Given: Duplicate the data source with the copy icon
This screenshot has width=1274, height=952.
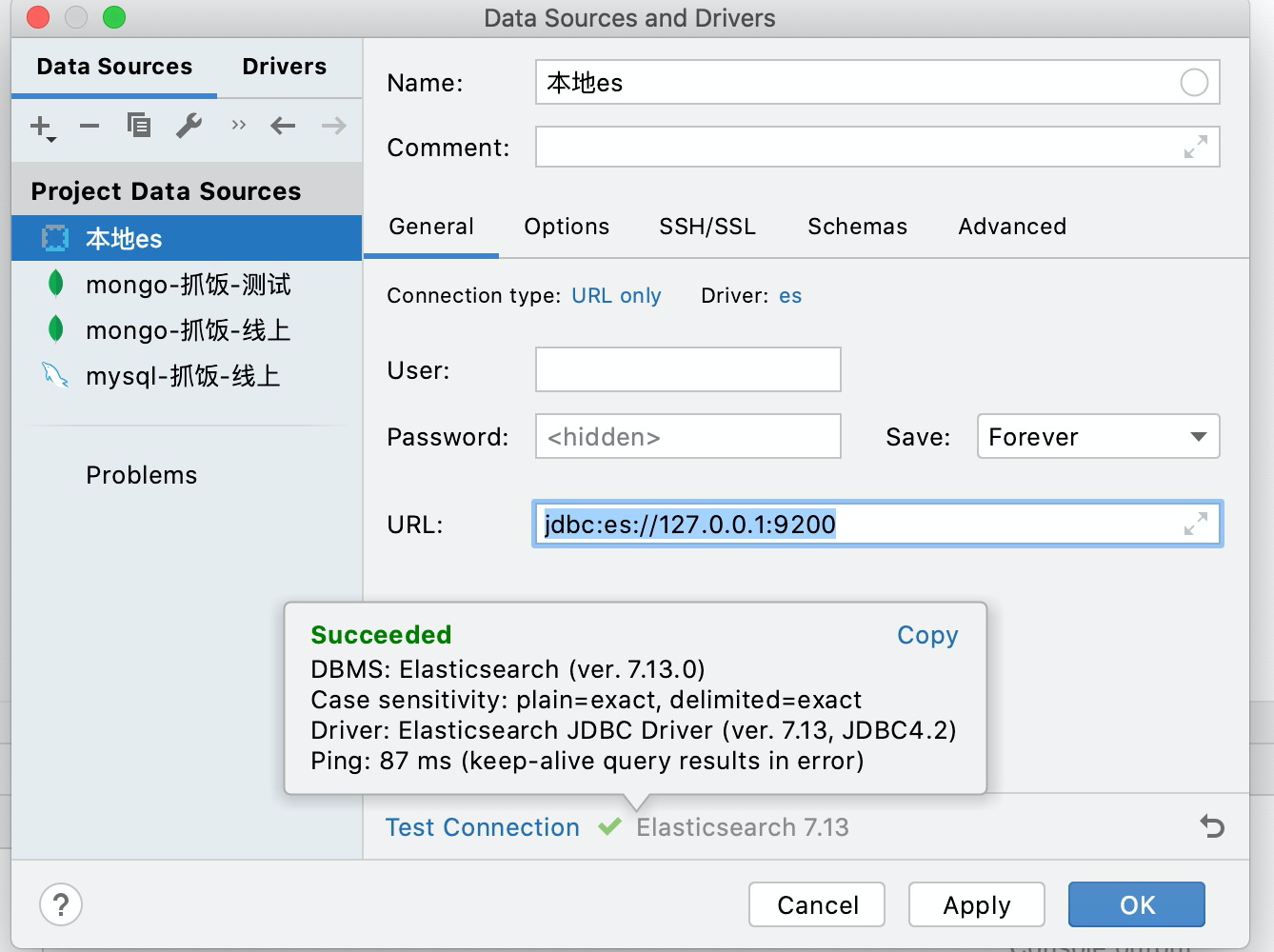Looking at the screenshot, I should [x=138, y=126].
